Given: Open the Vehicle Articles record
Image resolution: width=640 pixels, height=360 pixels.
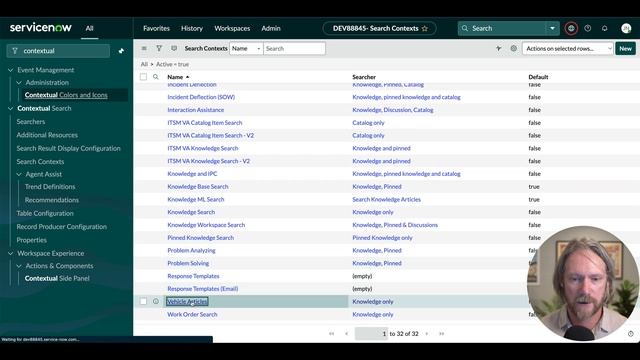Looking at the screenshot, I should click(x=187, y=302).
